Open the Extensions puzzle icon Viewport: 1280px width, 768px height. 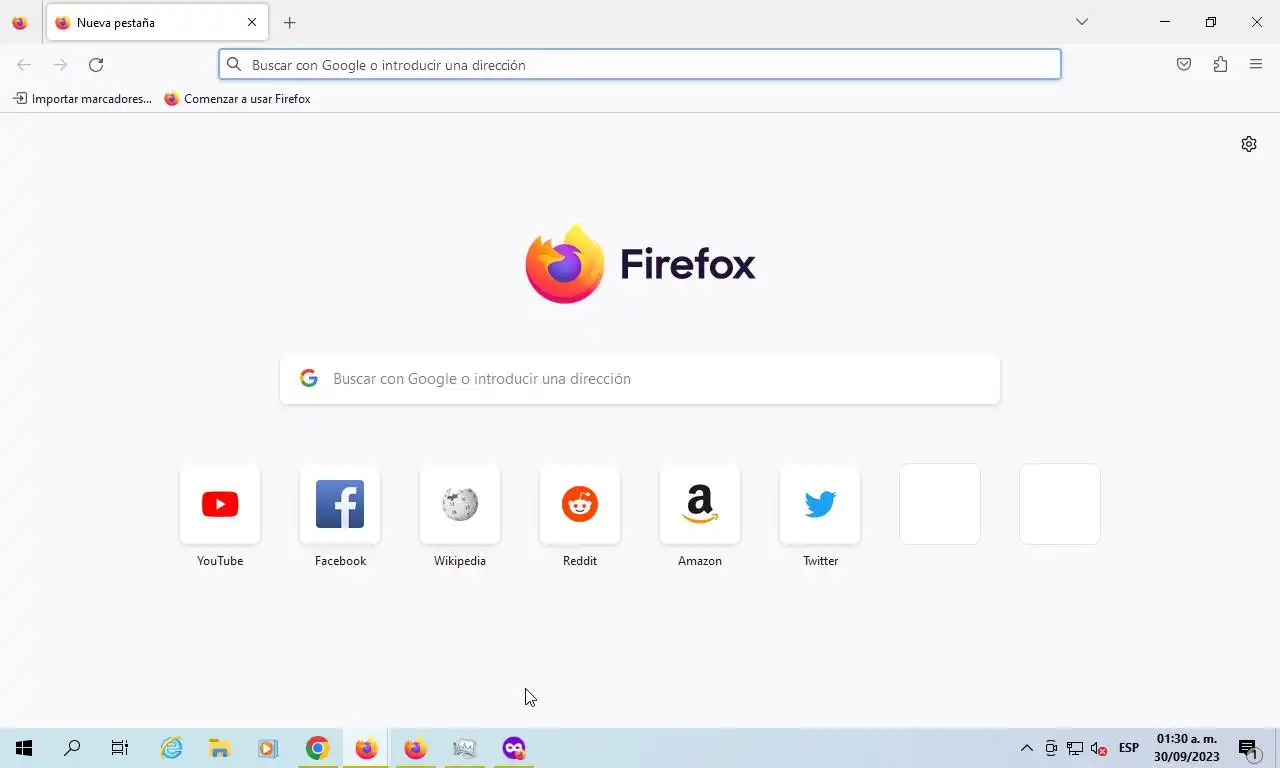pos(1220,65)
